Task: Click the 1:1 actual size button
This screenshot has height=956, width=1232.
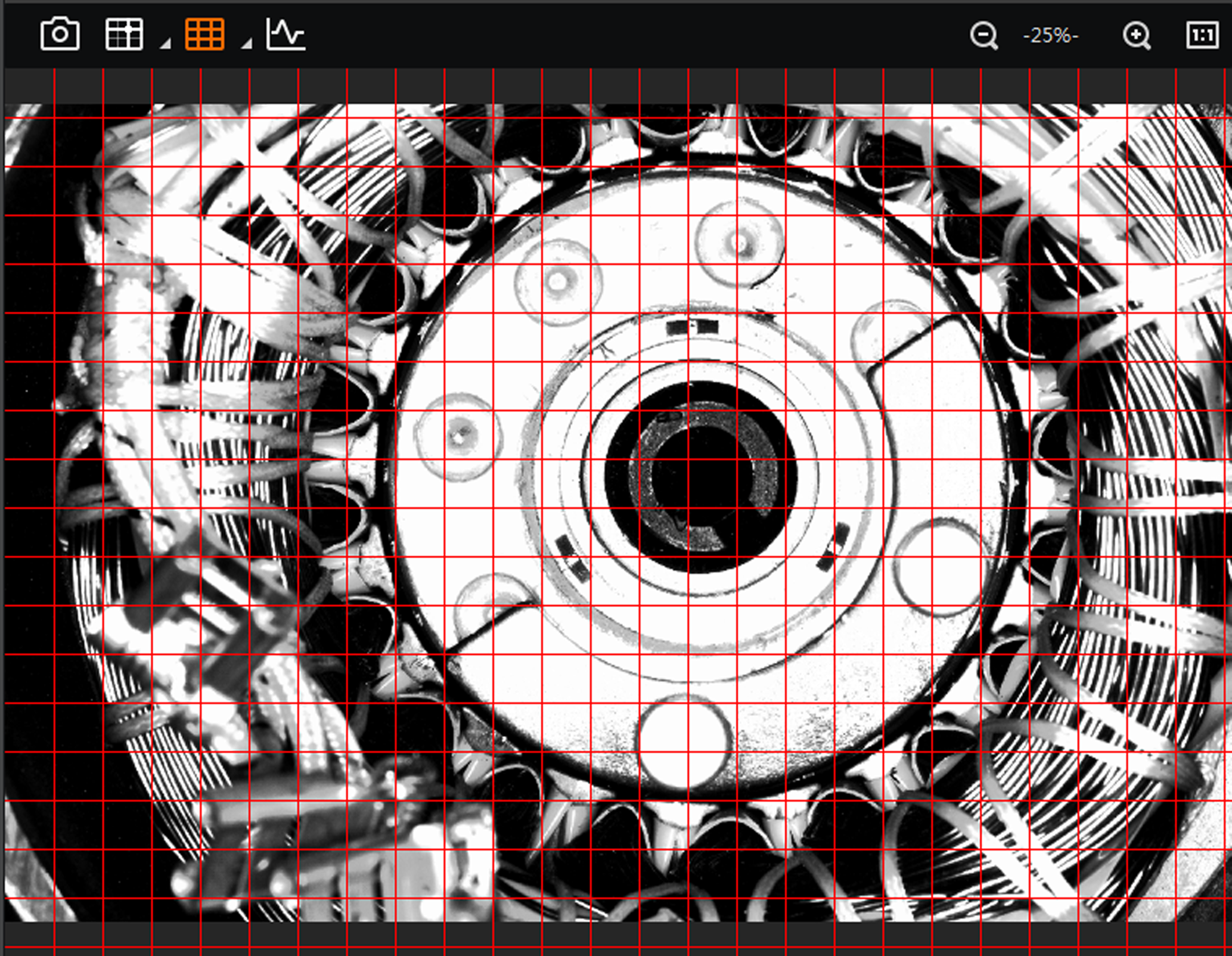Action: (x=1202, y=36)
